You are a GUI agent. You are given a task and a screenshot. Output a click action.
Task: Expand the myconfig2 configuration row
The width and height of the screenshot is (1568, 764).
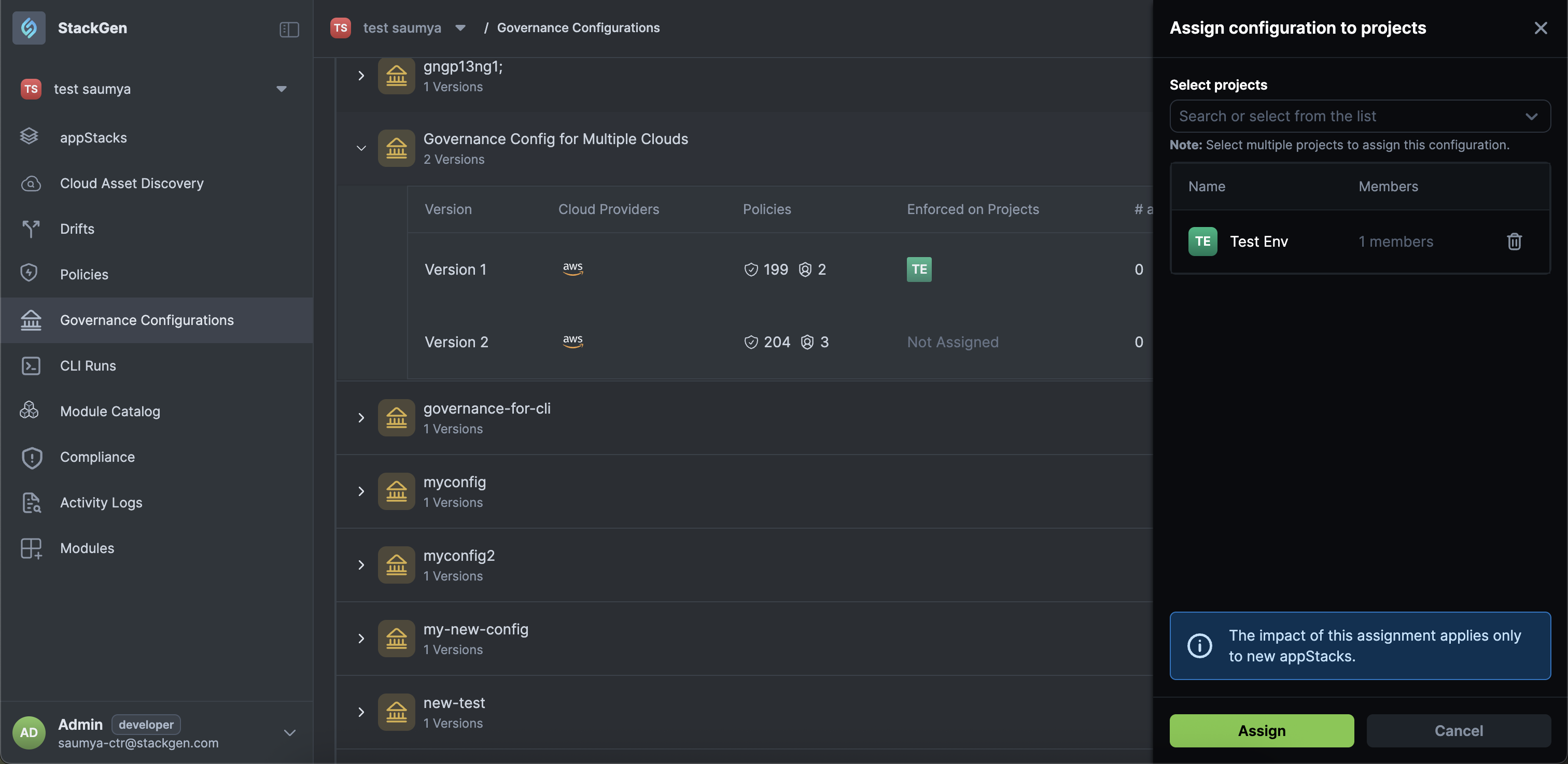pos(361,565)
